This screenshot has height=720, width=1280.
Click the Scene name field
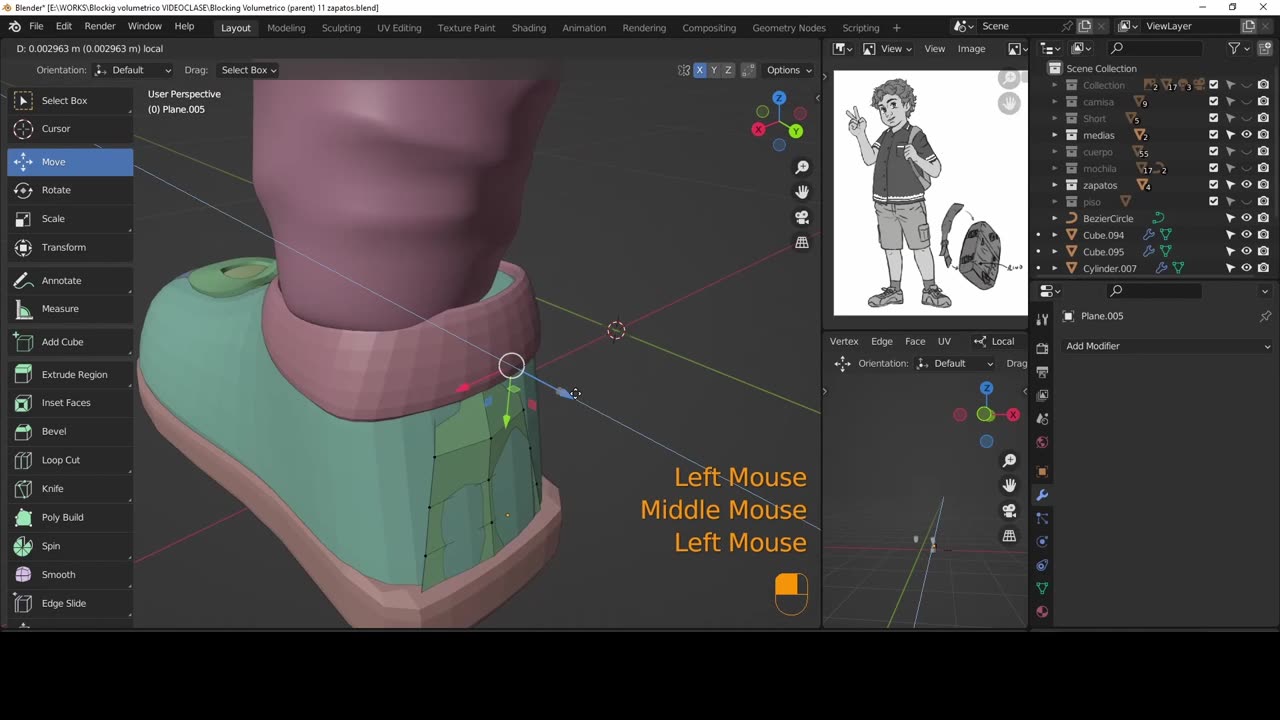[x=1019, y=26]
